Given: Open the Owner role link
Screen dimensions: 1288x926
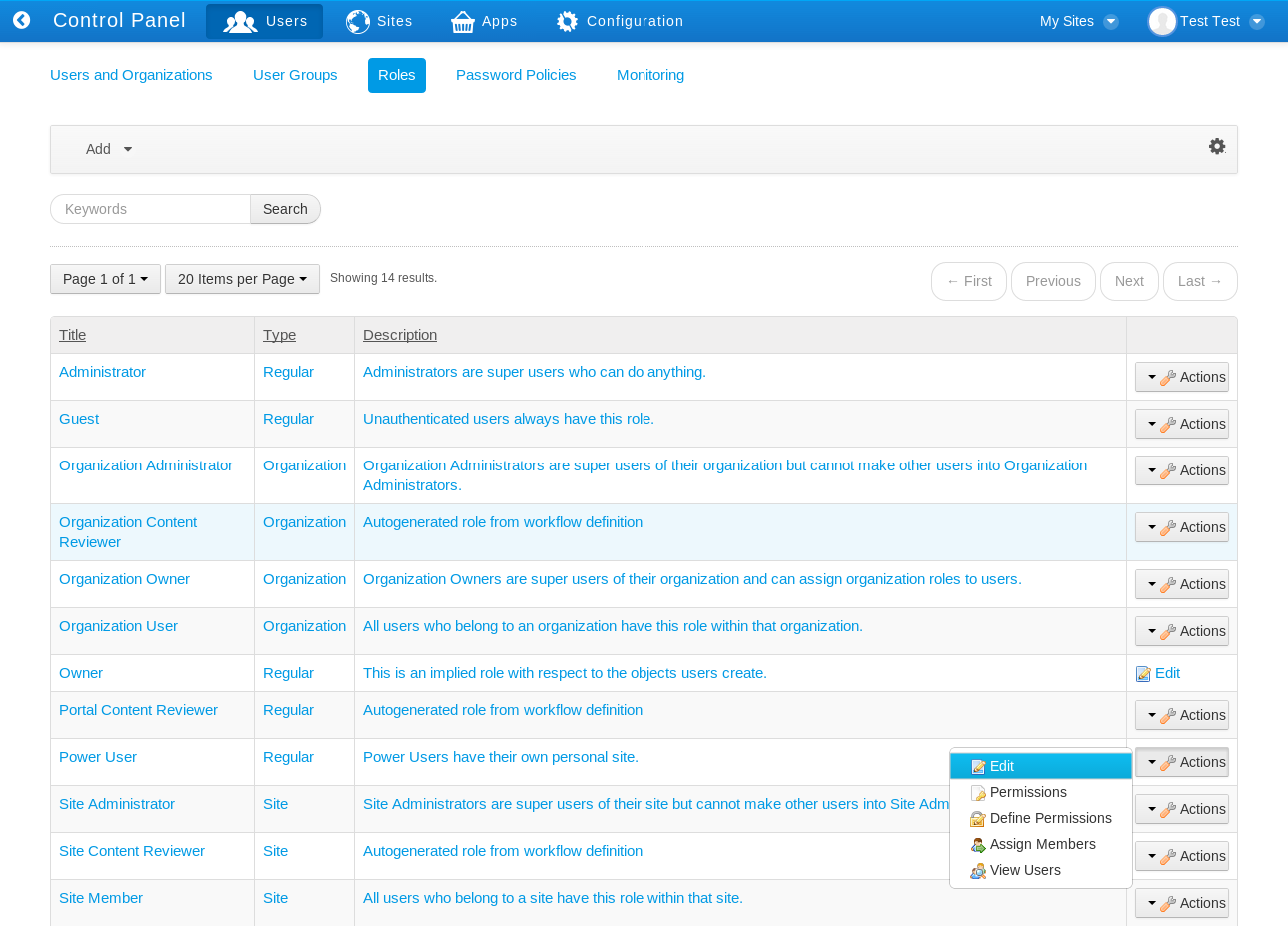Looking at the screenshot, I should 81,673.
